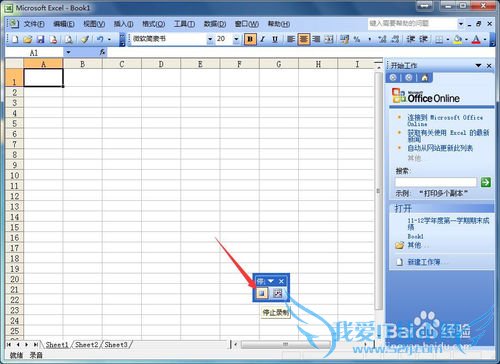500x364 pixels.
Task: Go forward in the task pane
Action: coord(409,78)
